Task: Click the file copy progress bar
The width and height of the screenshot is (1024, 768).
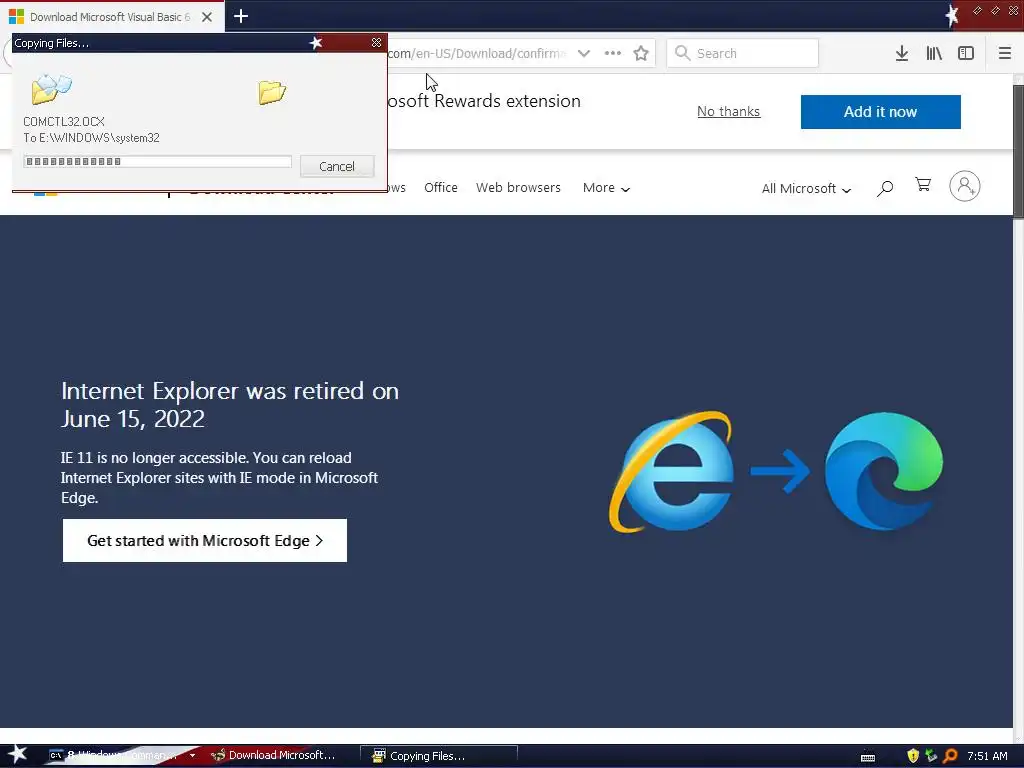Action: pyautogui.click(x=157, y=161)
